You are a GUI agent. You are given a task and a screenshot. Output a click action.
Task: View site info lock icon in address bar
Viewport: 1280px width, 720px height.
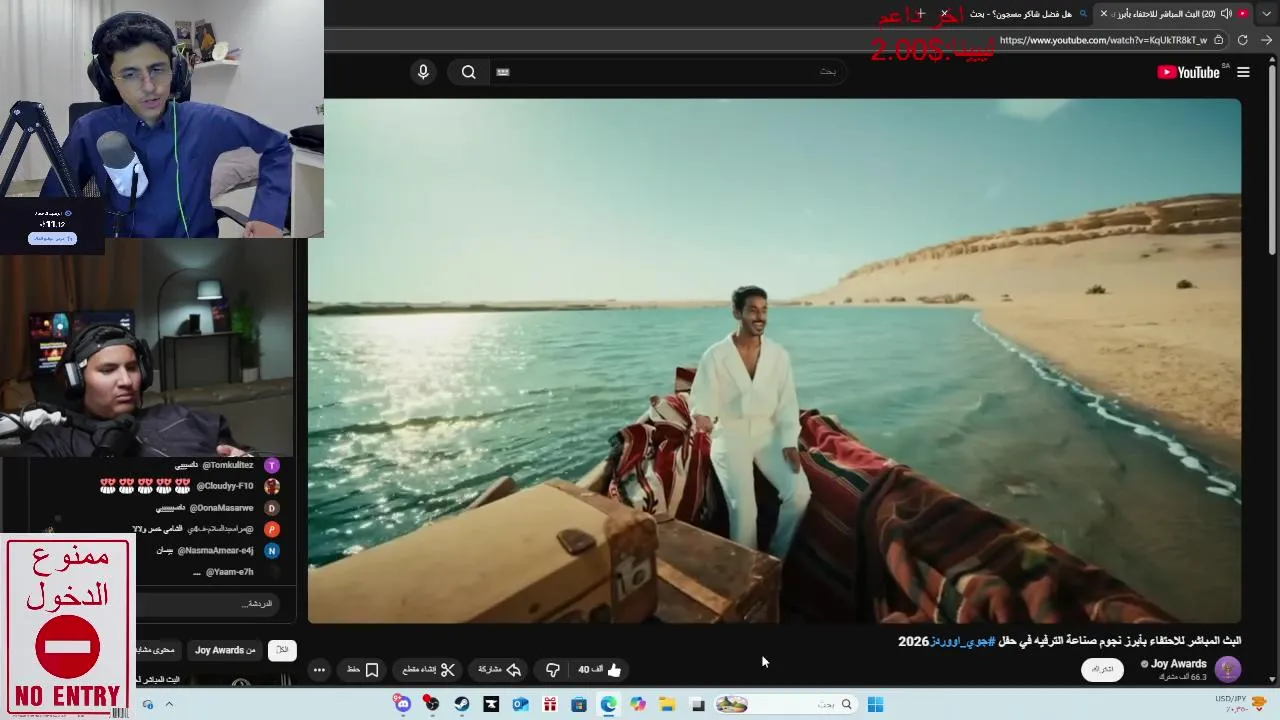point(1218,40)
